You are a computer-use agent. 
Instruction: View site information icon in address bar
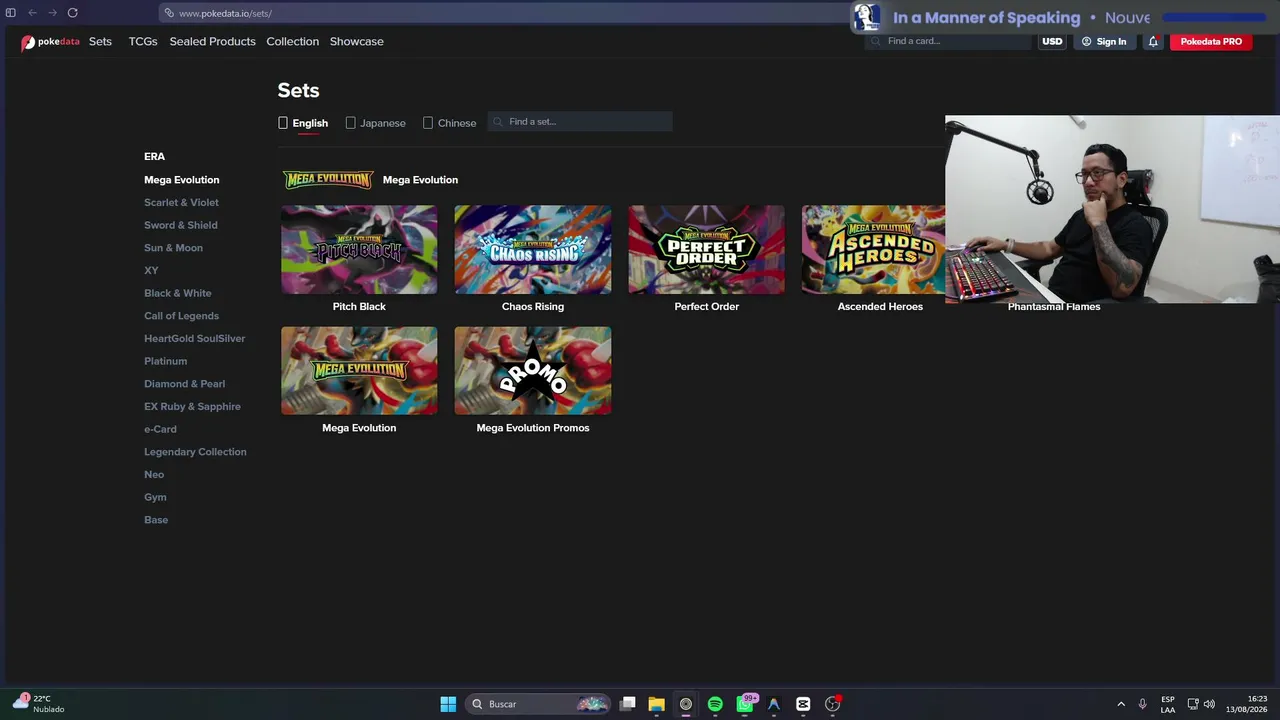pos(168,13)
